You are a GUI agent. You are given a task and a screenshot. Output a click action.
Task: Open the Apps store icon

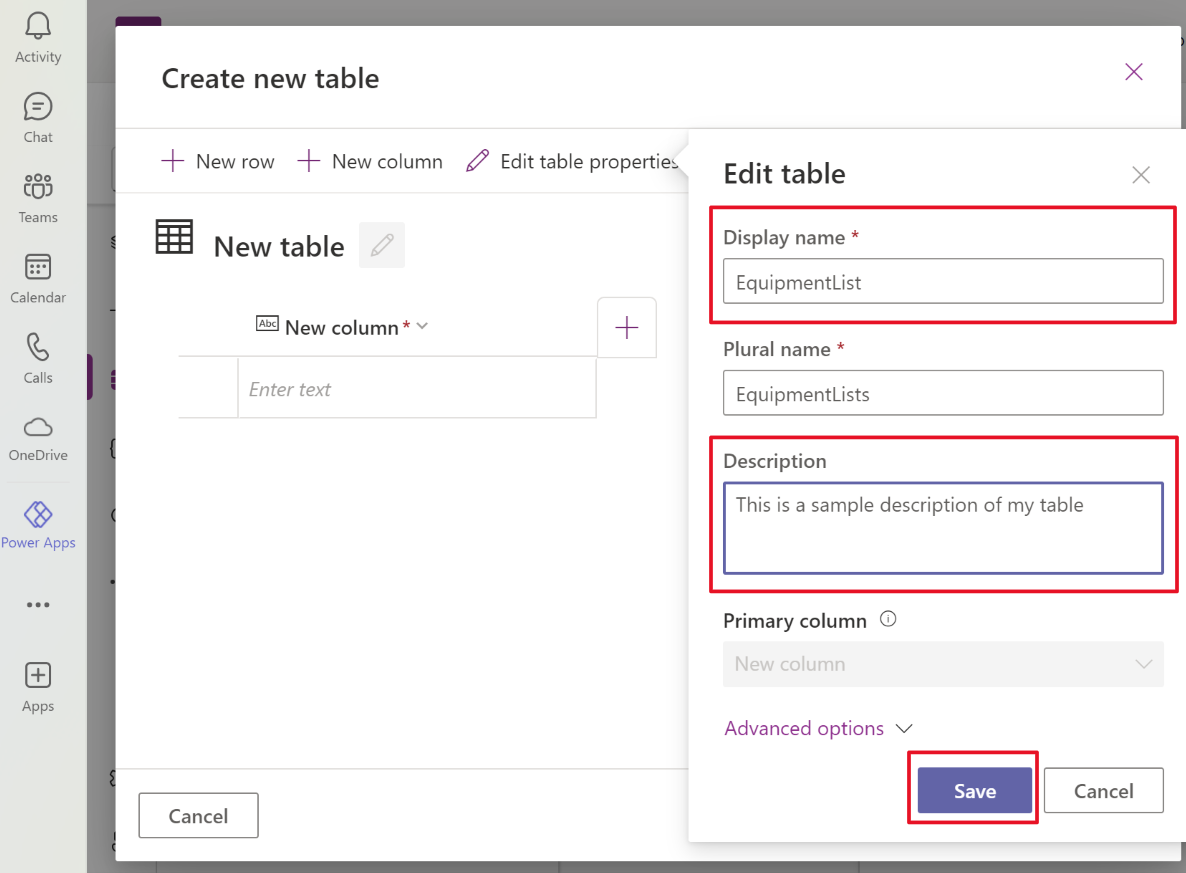click(38, 676)
